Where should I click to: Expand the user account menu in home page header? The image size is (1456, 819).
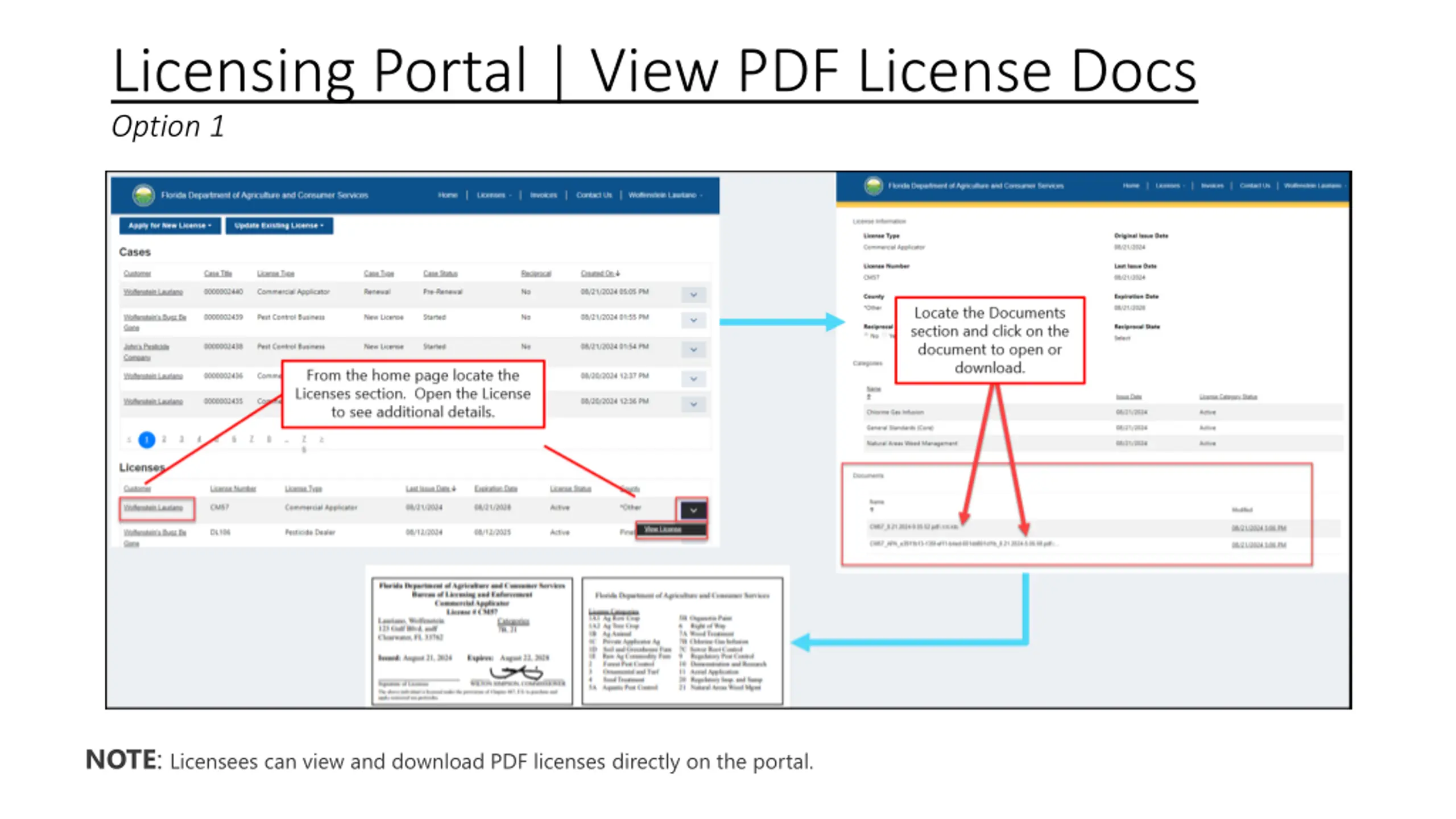(x=665, y=195)
